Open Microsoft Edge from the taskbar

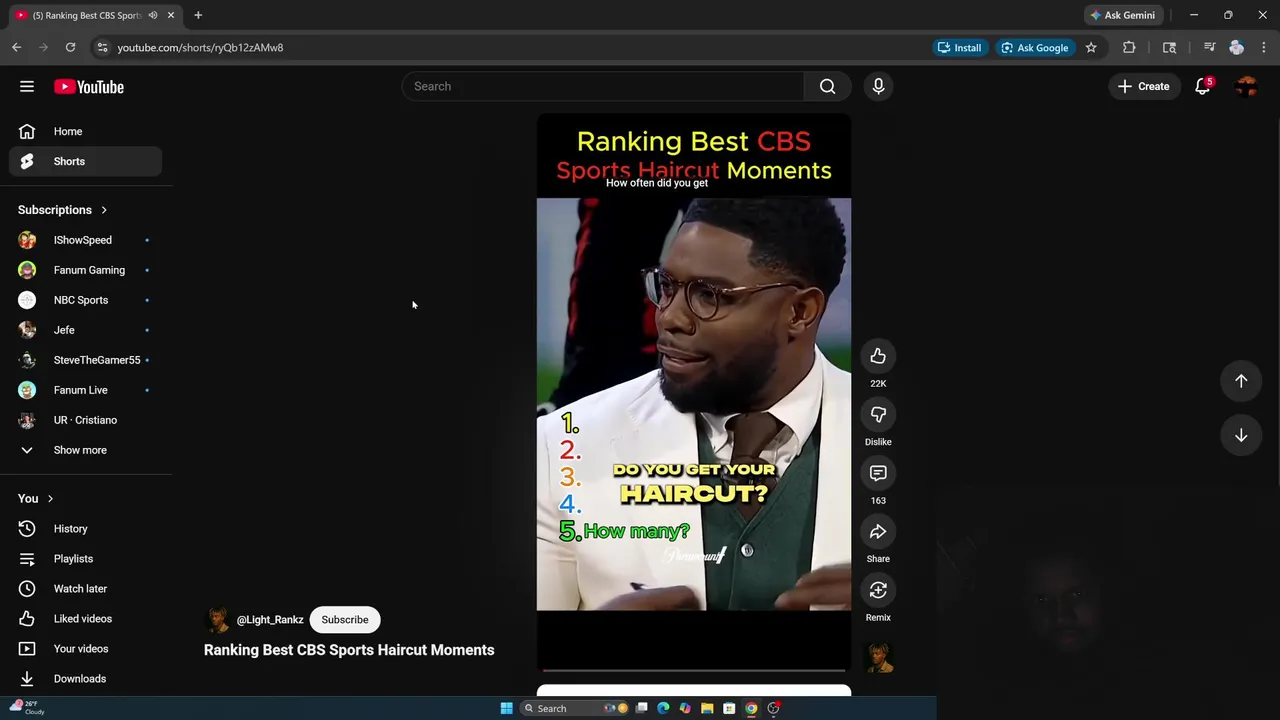point(663,708)
